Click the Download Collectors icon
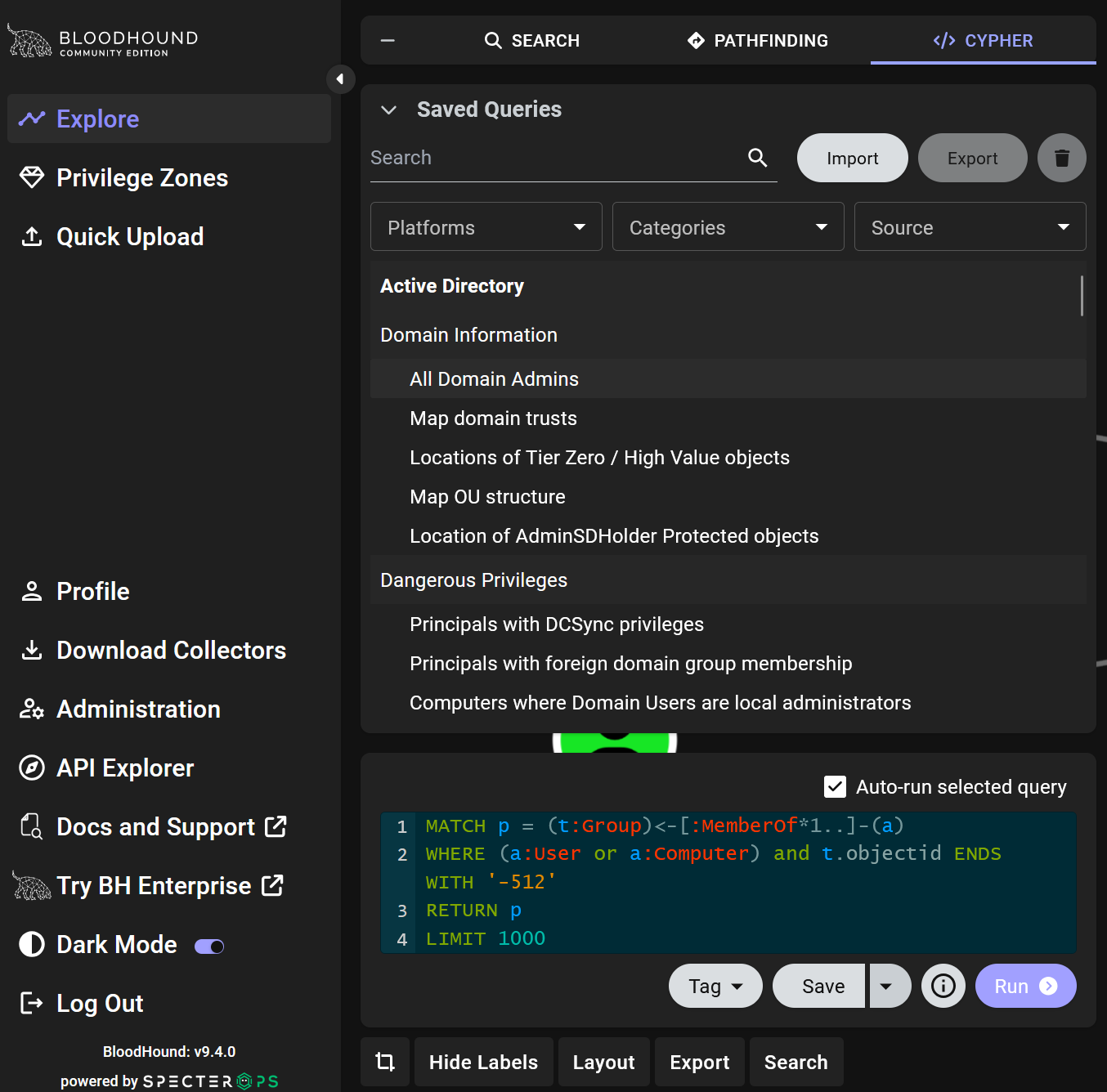Viewport: 1107px width, 1092px height. 32,650
